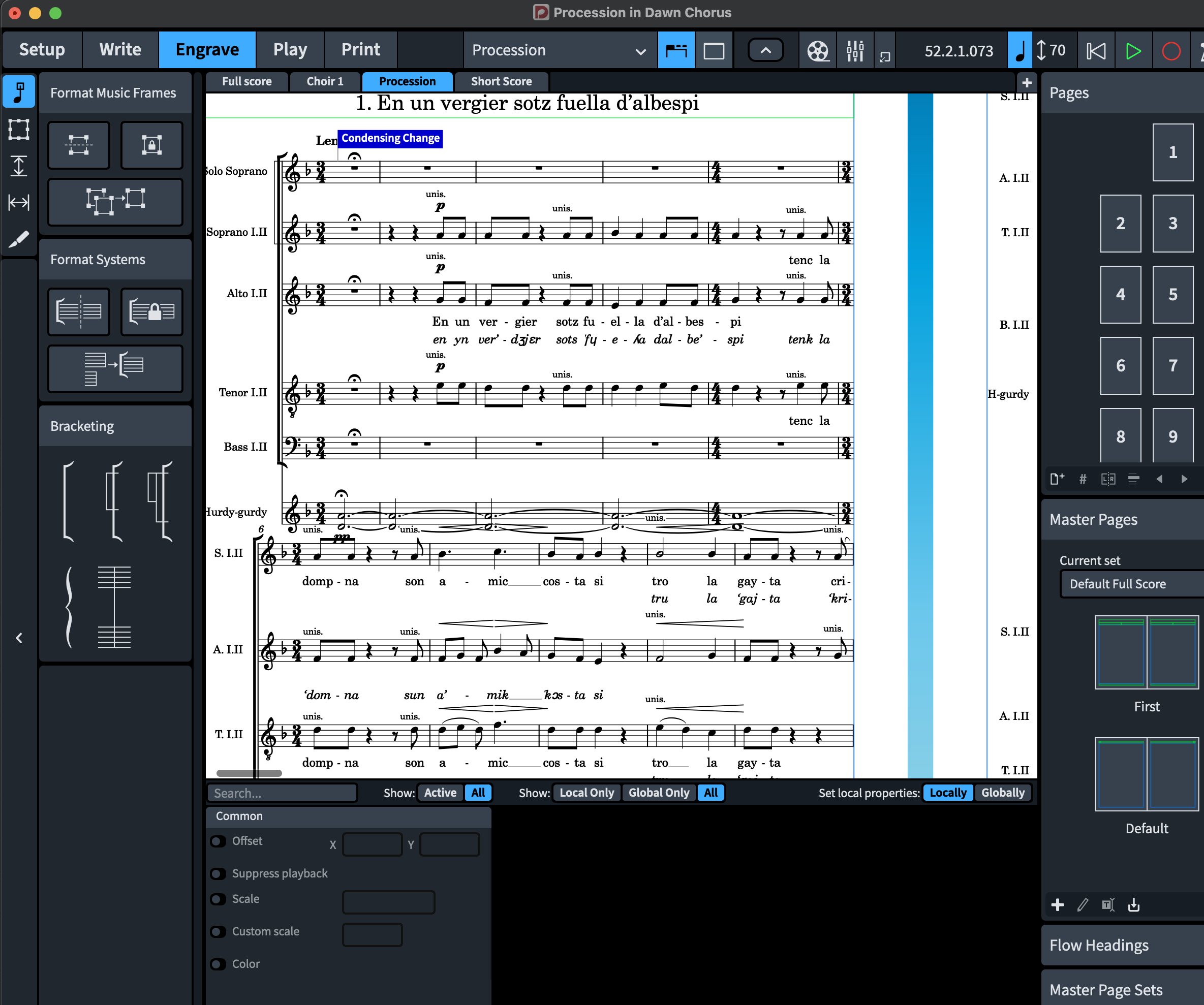This screenshot has height=1005, width=1204.
Task: Open the Video window (film reel icon)
Action: 818,51
